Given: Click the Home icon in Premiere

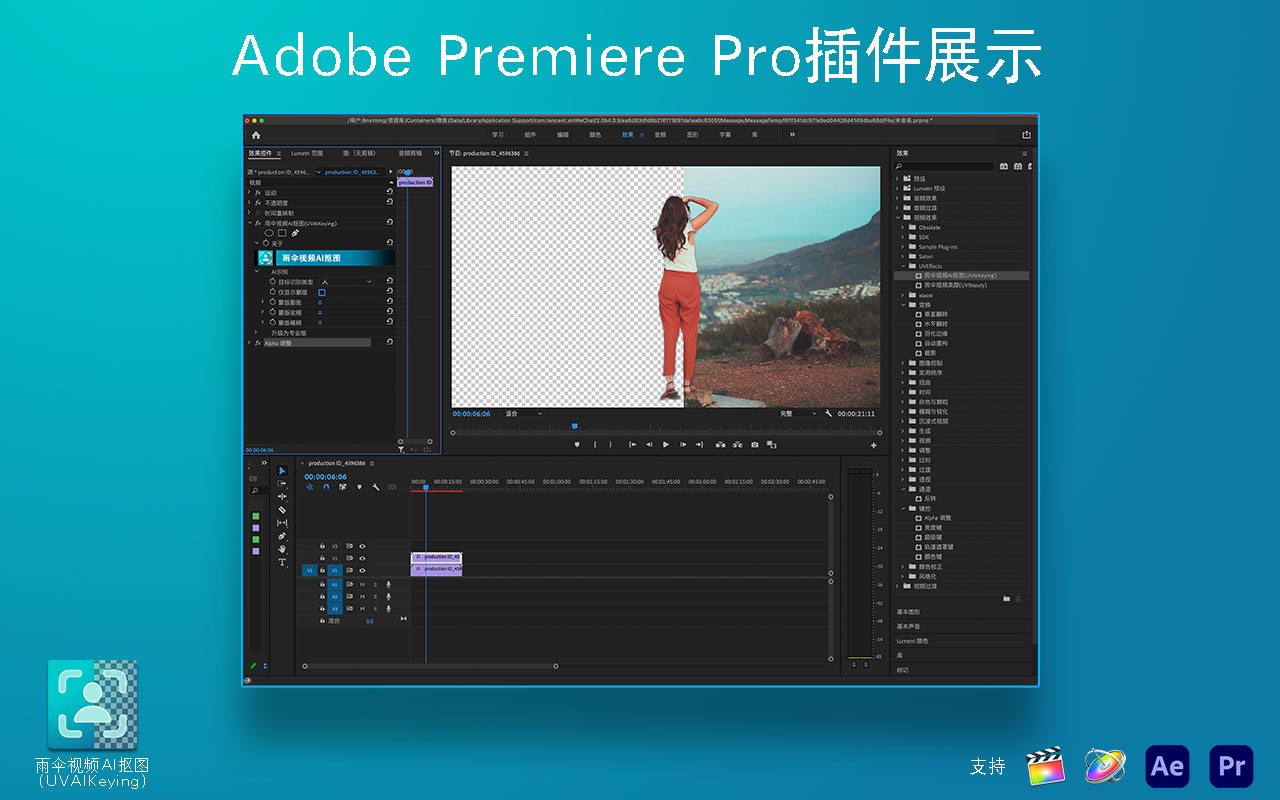Looking at the screenshot, I should tap(256, 135).
